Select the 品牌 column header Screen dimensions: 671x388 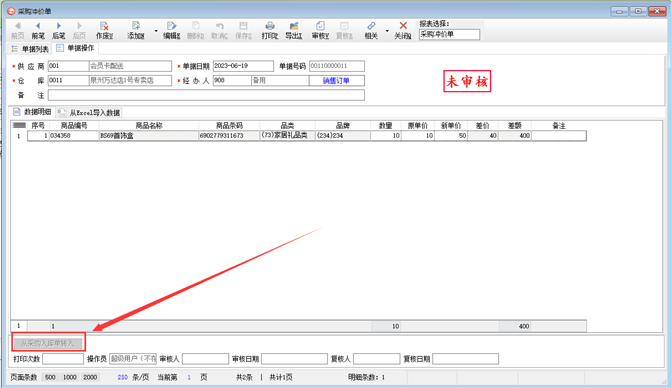[343, 125]
